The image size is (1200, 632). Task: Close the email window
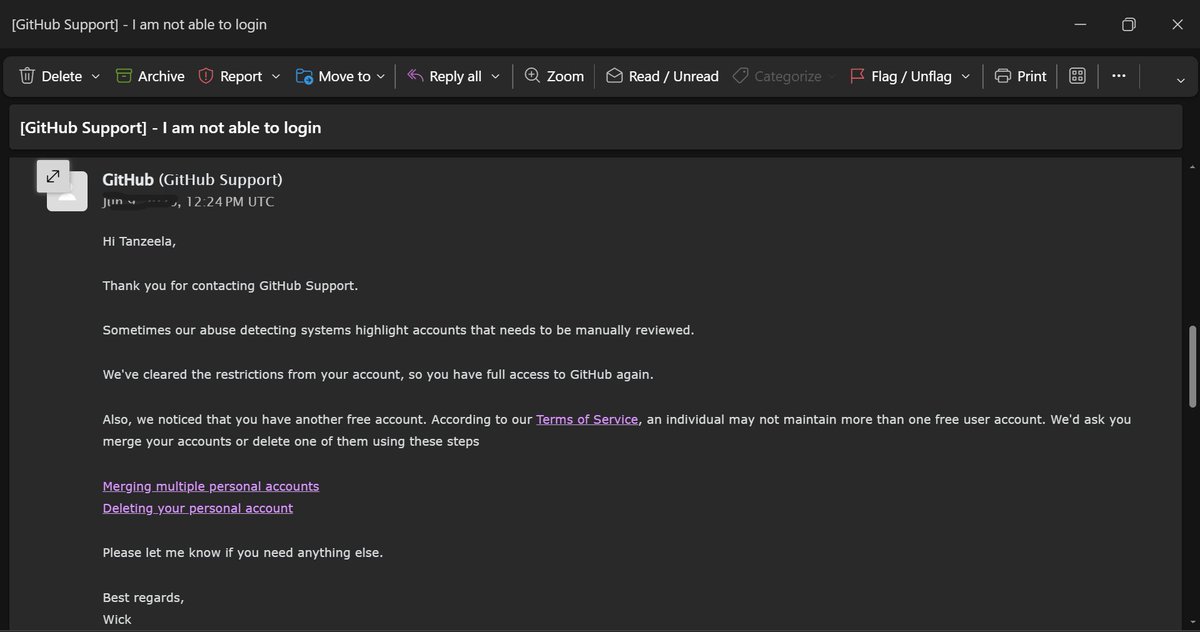point(1176,24)
